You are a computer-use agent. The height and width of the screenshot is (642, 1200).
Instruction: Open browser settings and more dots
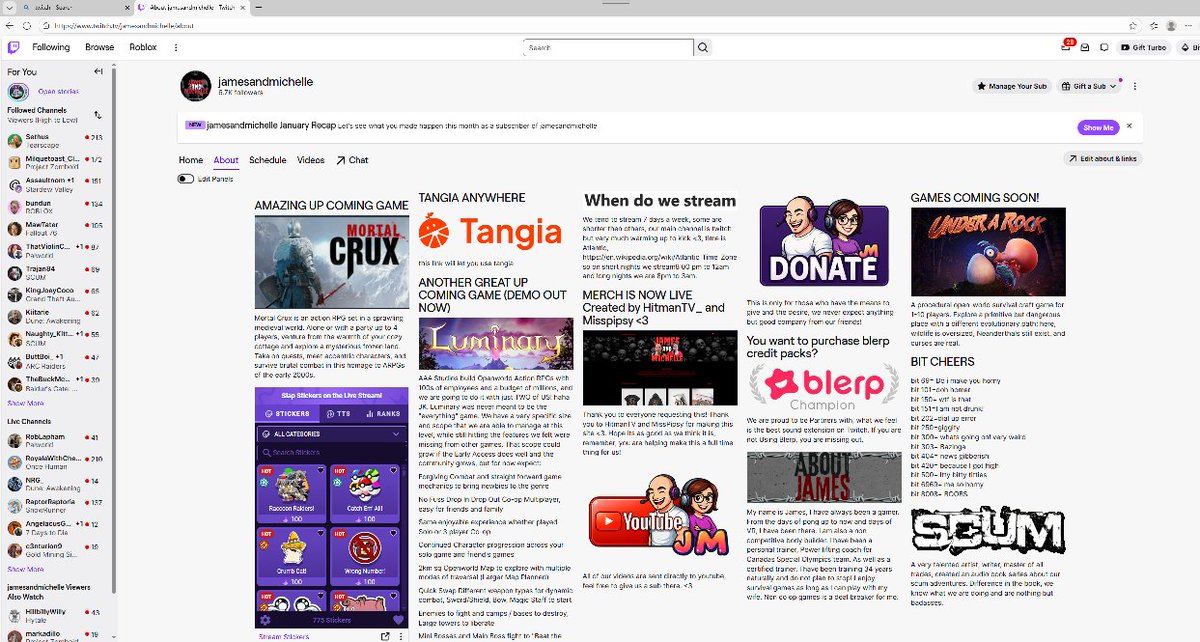[1189, 24]
